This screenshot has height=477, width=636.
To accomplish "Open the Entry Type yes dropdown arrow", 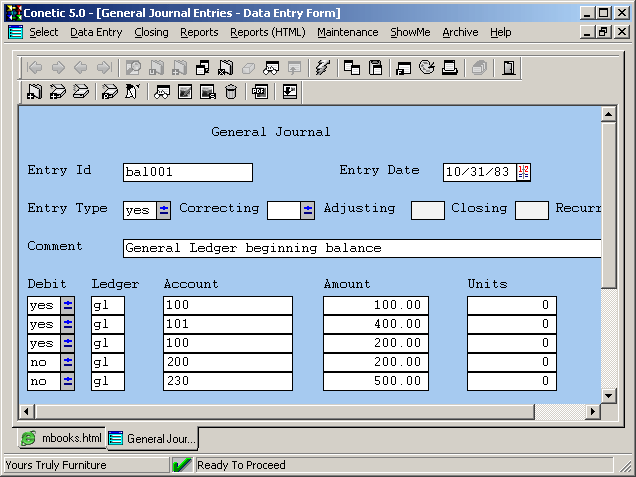I will [164, 210].
